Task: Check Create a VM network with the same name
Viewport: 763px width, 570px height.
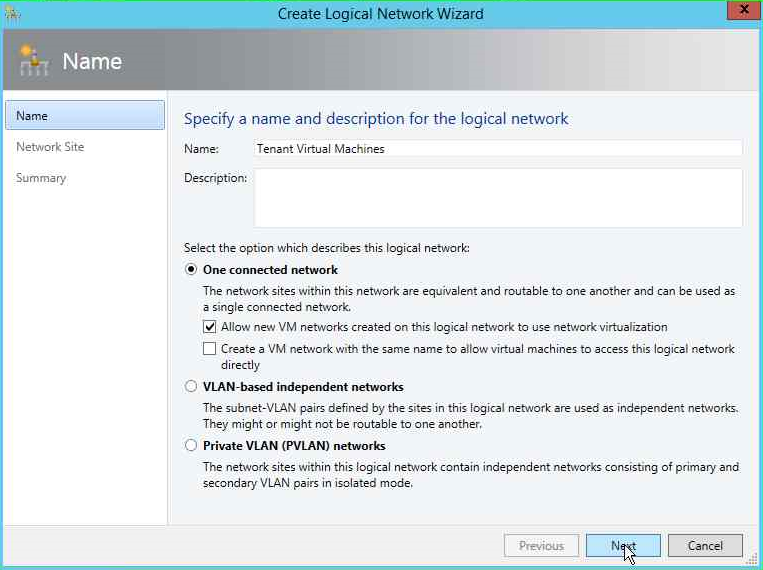Action: [209, 349]
